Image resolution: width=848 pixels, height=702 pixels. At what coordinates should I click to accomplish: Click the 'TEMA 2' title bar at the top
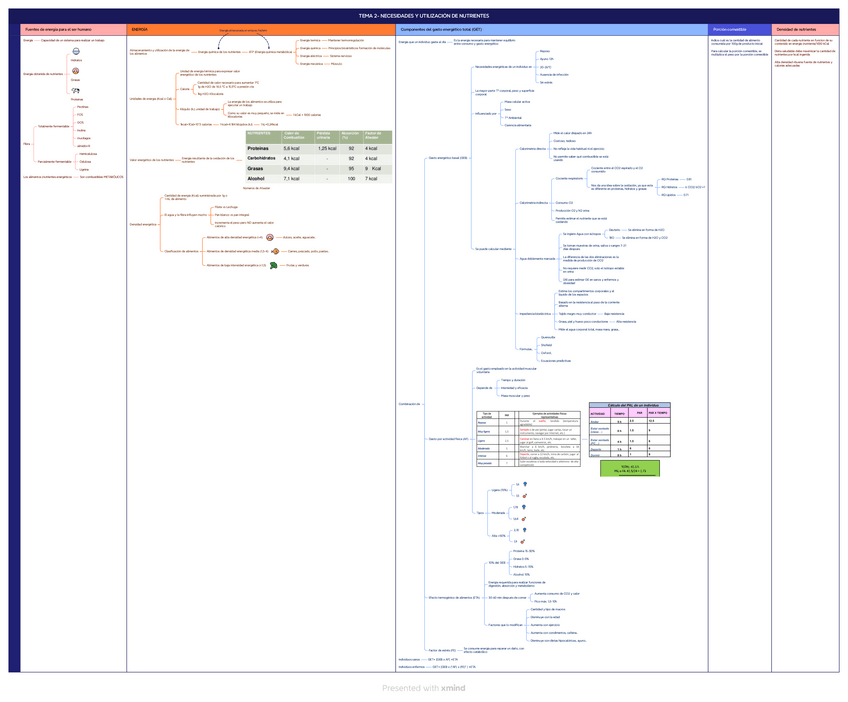424,17
